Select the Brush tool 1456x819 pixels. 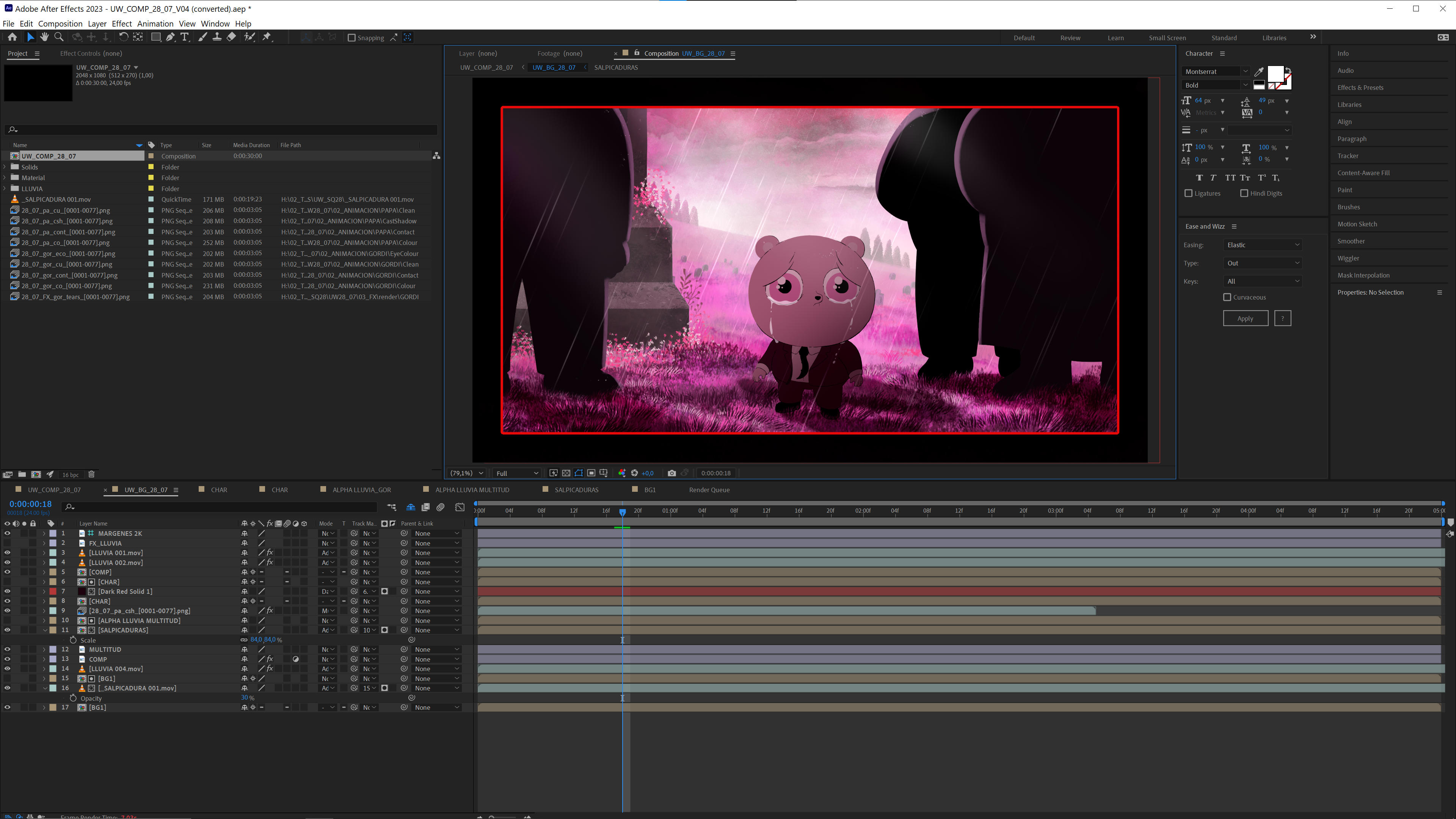pyautogui.click(x=202, y=37)
